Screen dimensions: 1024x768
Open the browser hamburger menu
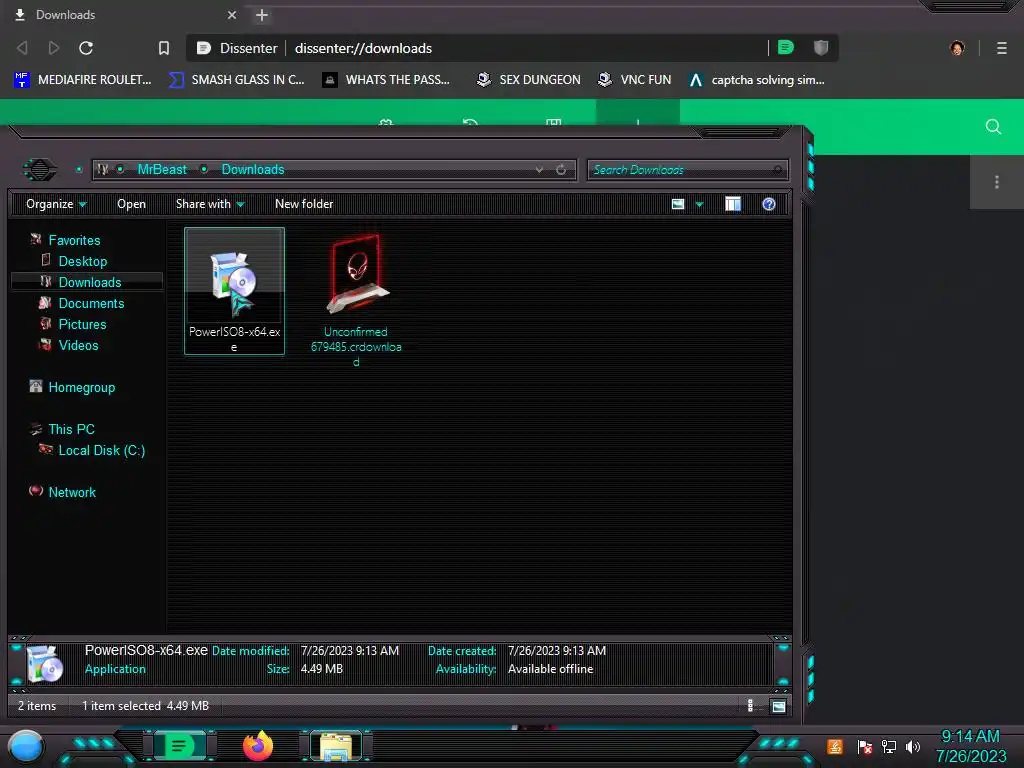(x=1002, y=48)
